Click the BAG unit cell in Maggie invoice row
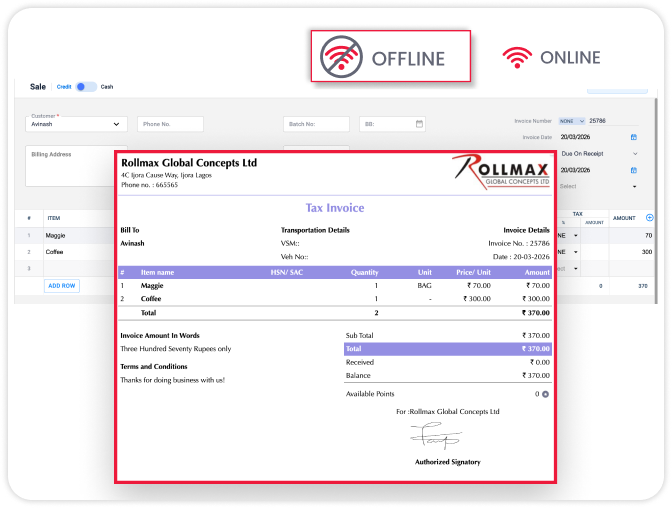672x508 pixels. click(x=424, y=286)
